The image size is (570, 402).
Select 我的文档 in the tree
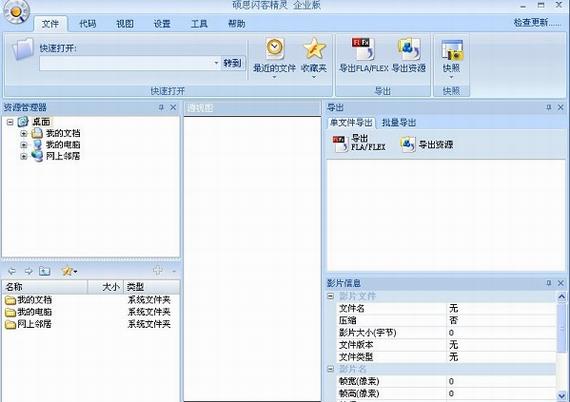(x=63, y=133)
